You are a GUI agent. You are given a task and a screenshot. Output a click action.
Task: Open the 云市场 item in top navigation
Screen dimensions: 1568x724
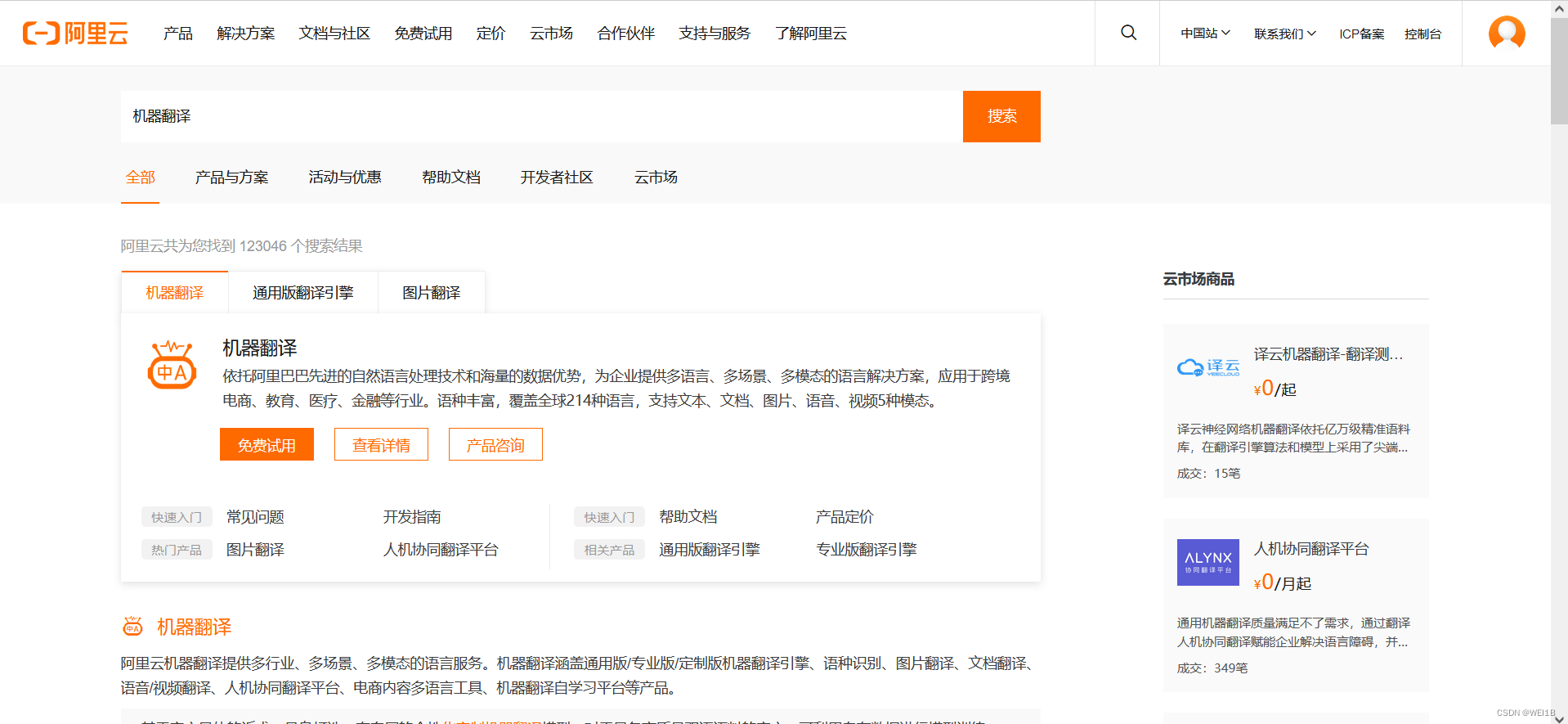[x=551, y=34]
